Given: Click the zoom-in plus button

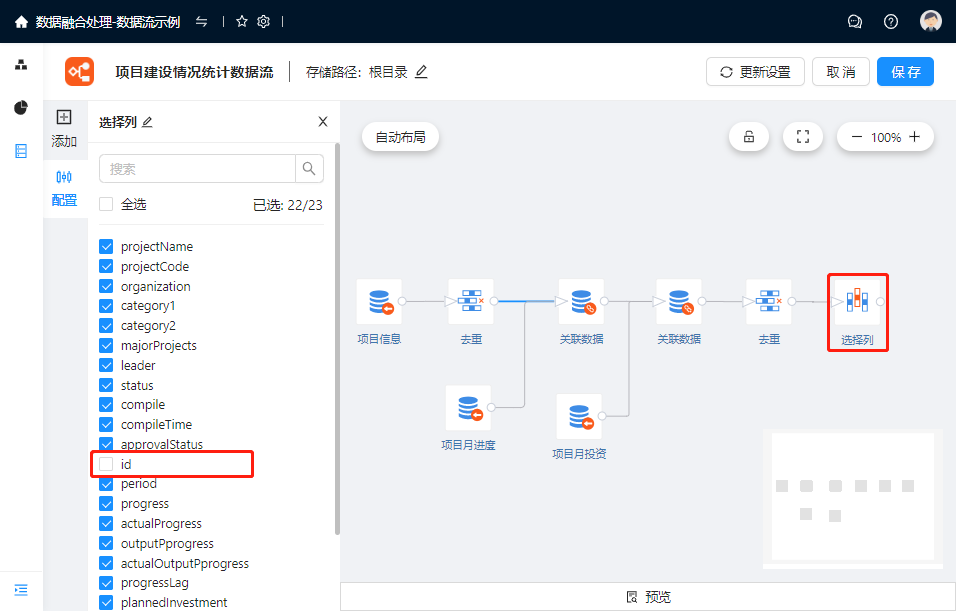Looking at the screenshot, I should point(915,137).
